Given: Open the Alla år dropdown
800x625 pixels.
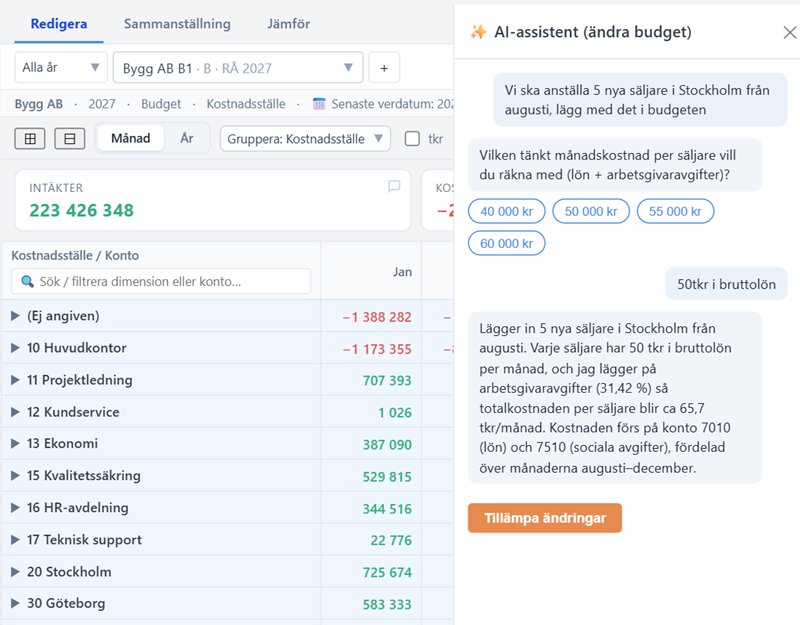Looking at the screenshot, I should pyautogui.click(x=61, y=67).
